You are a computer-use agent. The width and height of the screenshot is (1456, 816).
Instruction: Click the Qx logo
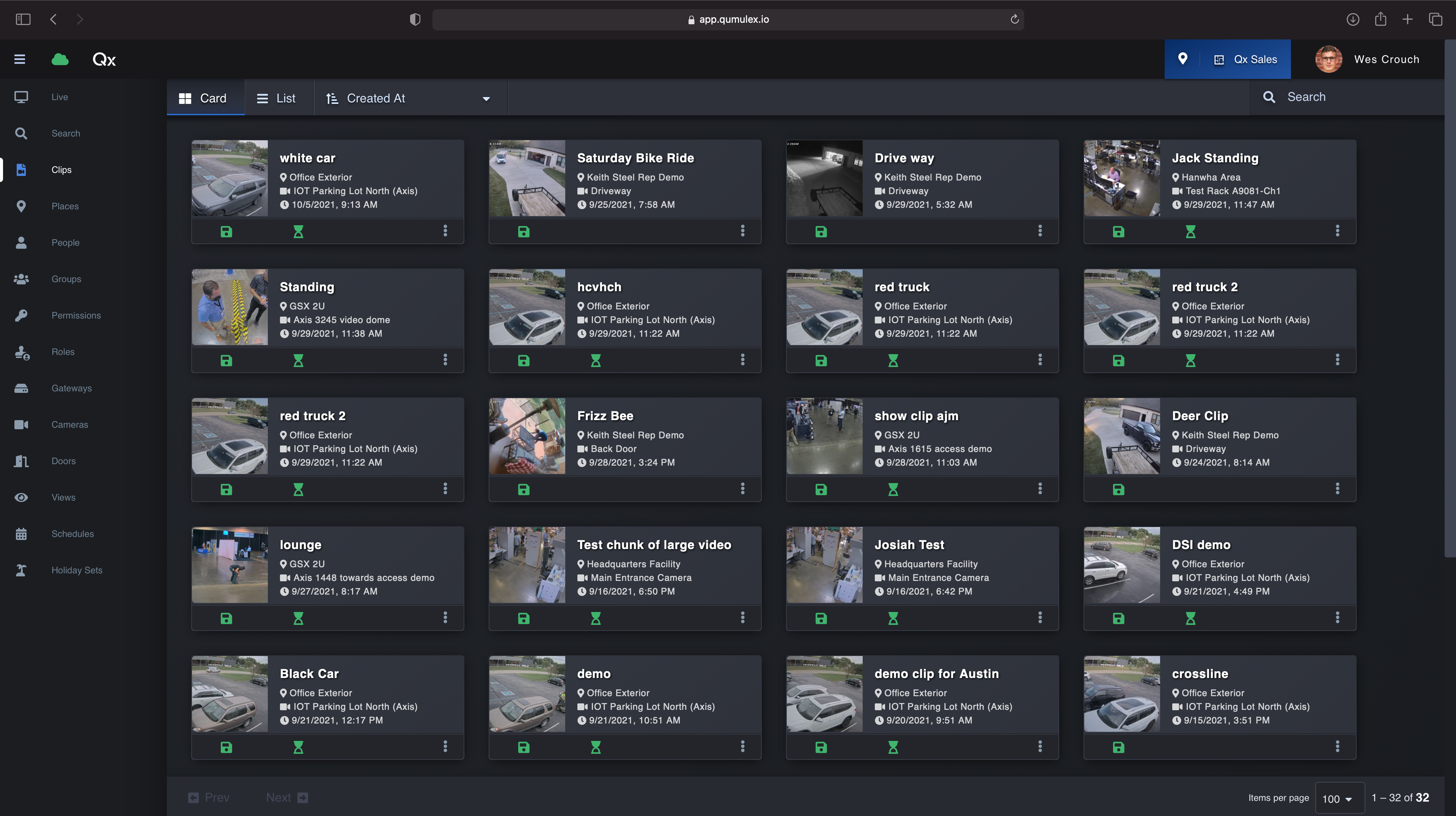pyautogui.click(x=104, y=59)
